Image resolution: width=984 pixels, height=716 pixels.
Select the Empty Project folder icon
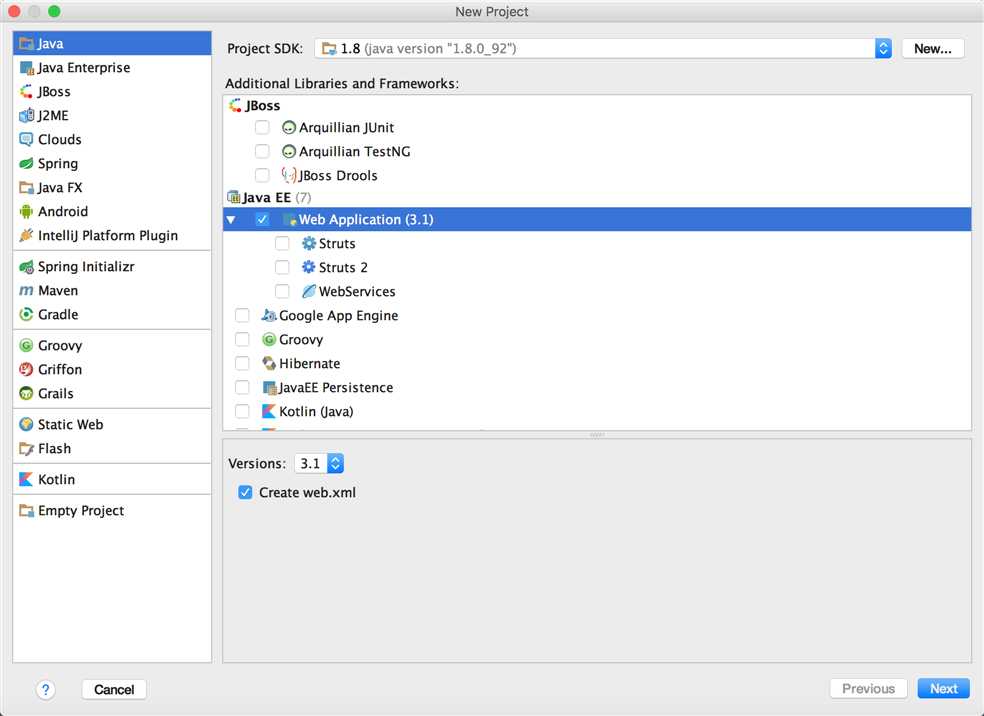26,511
